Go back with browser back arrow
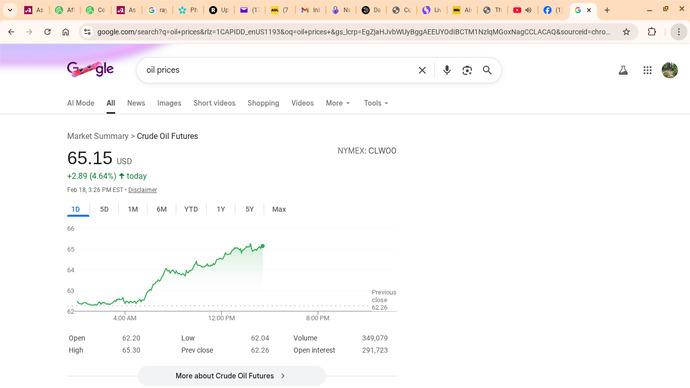Viewport: 690px width, 388px height. point(11,32)
